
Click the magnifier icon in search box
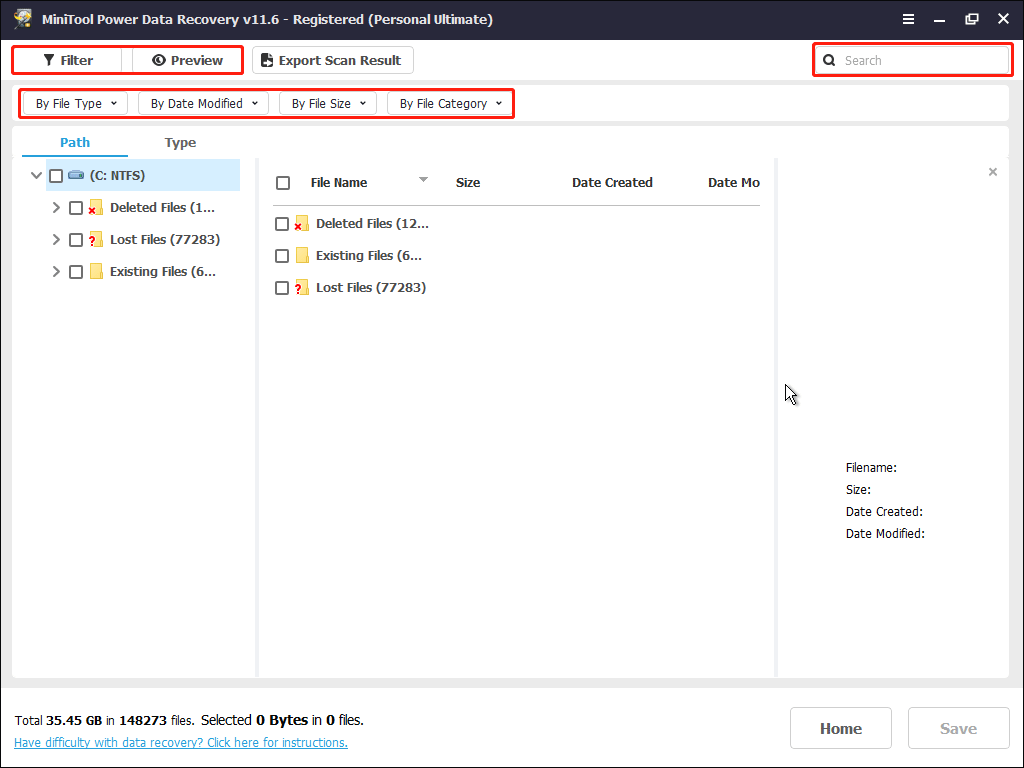click(829, 60)
